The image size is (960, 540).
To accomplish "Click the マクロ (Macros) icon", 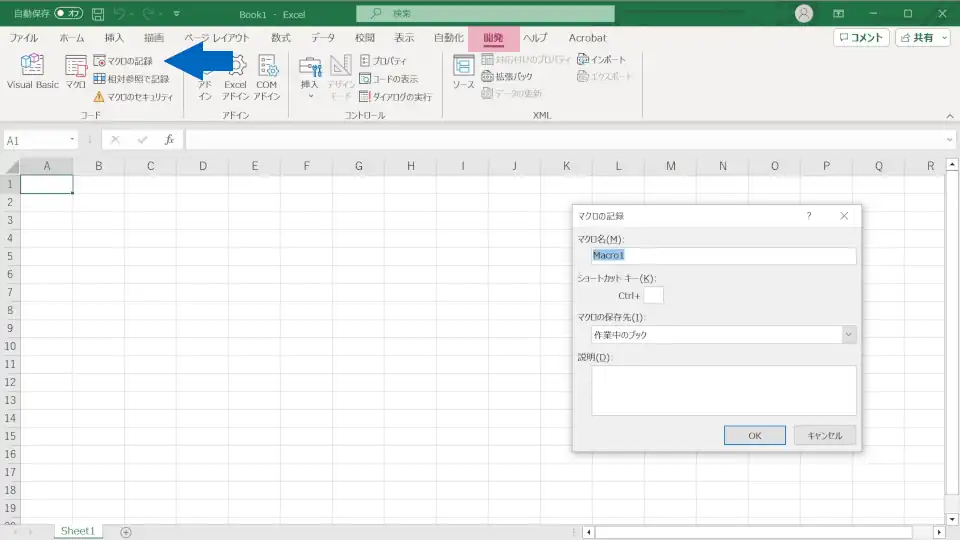I will pos(76,72).
